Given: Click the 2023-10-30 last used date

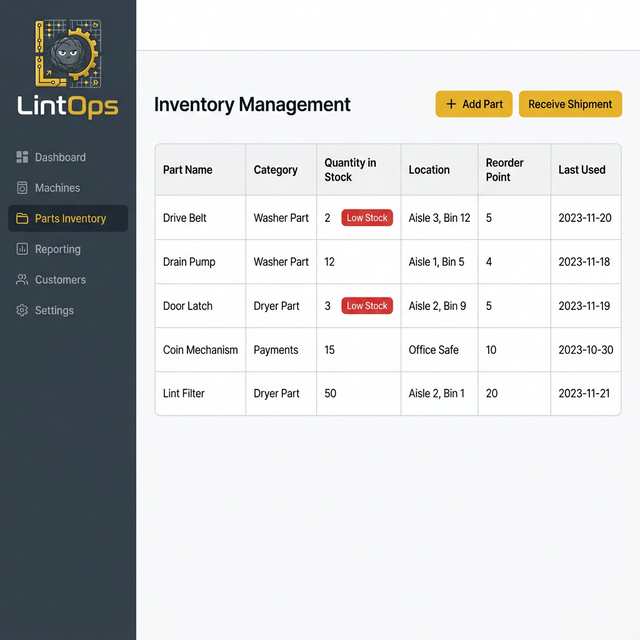Looking at the screenshot, I should coord(586,350).
